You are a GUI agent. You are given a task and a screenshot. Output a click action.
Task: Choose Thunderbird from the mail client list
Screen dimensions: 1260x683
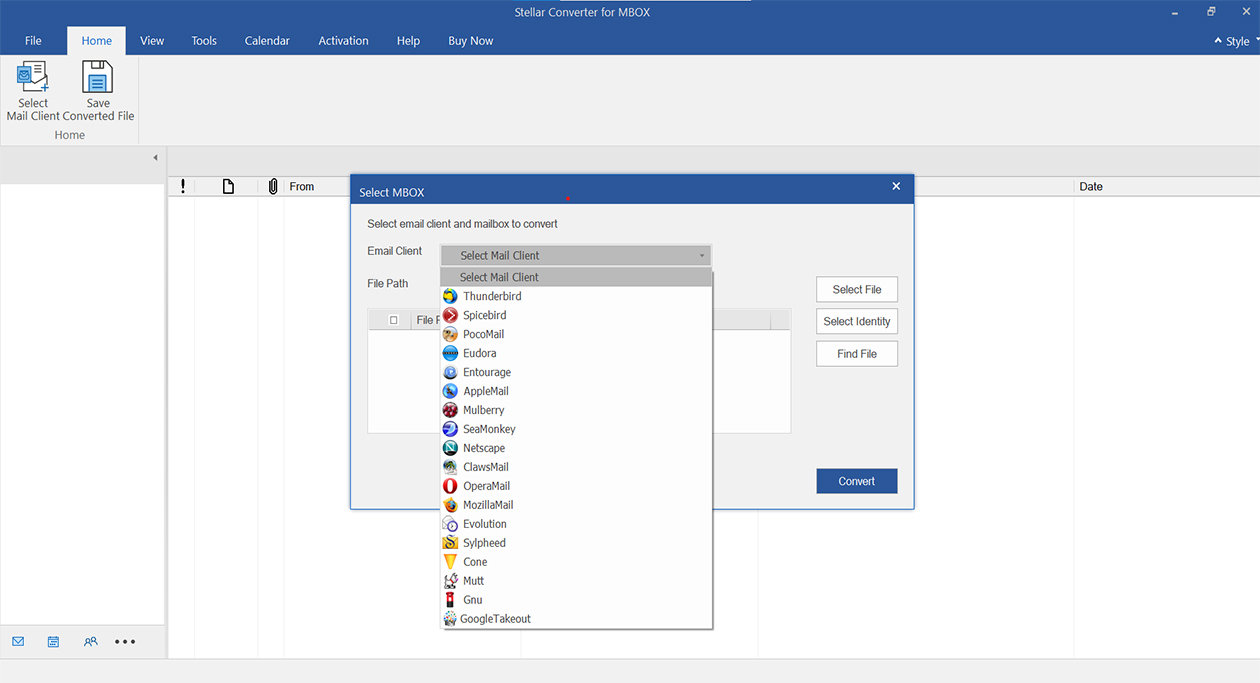click(x=491, y=297)
